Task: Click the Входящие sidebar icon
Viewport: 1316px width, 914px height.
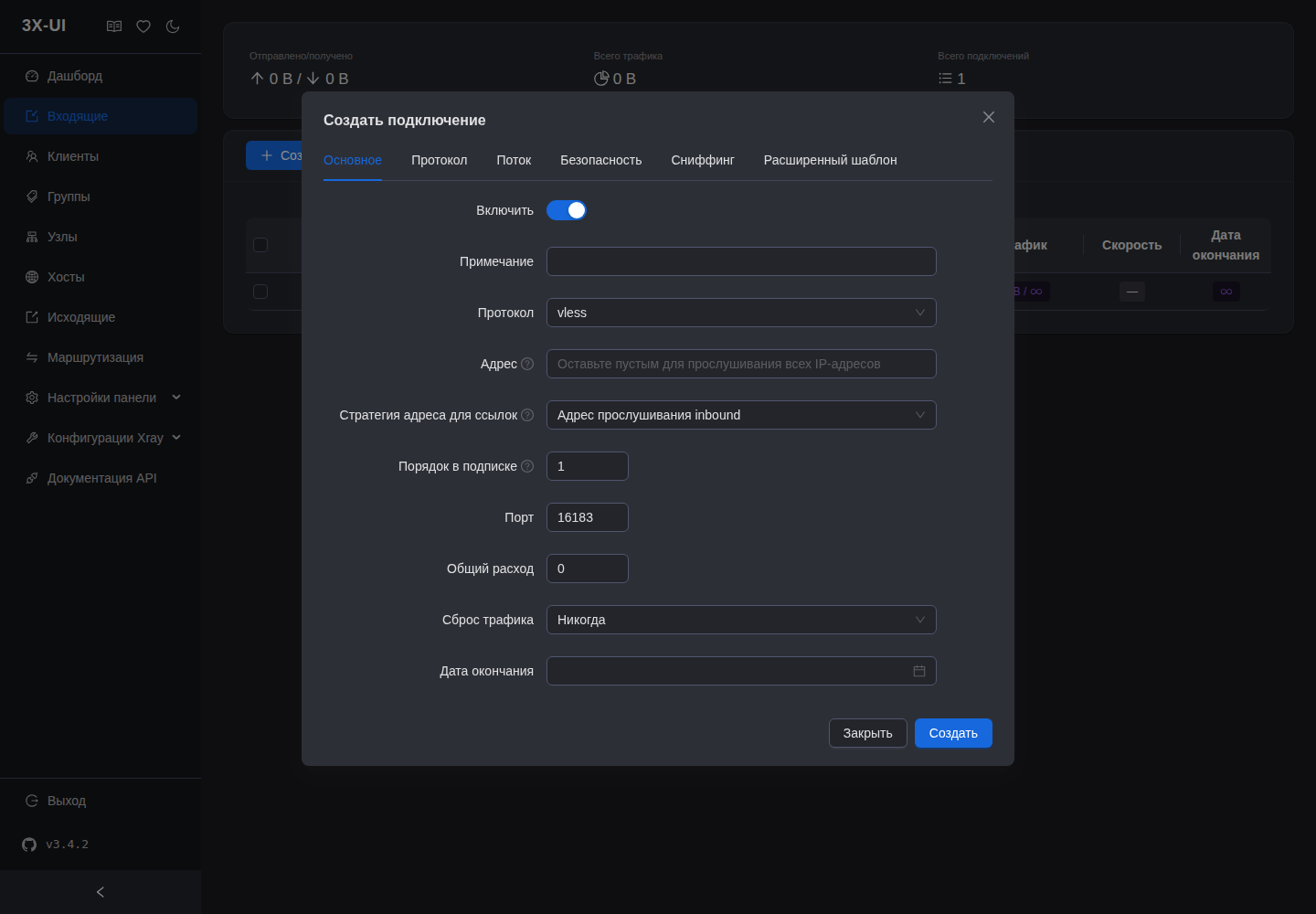Action: tap(32, 116)
